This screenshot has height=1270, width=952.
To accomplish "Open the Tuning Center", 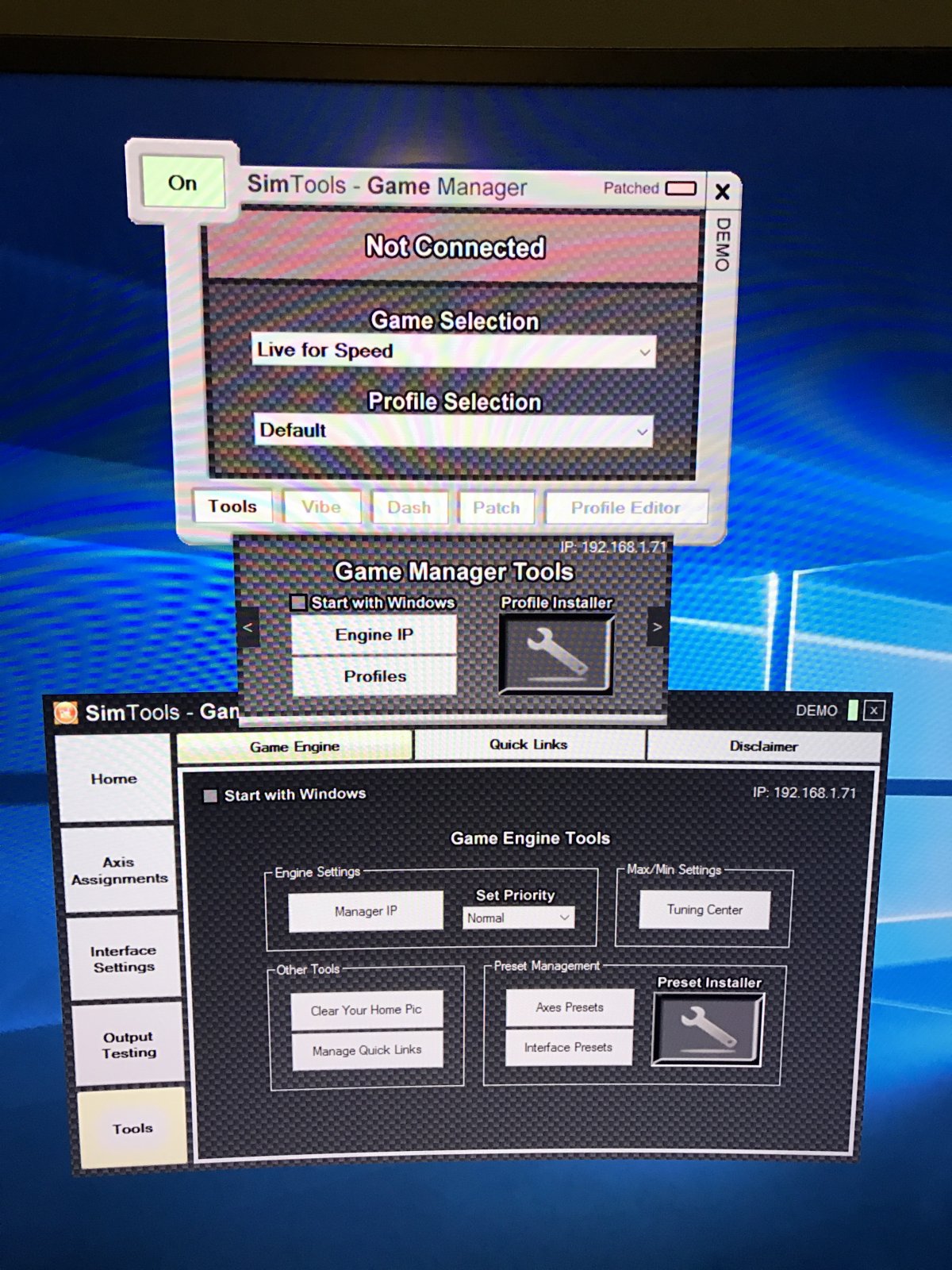I will click(x=704, y=910).
